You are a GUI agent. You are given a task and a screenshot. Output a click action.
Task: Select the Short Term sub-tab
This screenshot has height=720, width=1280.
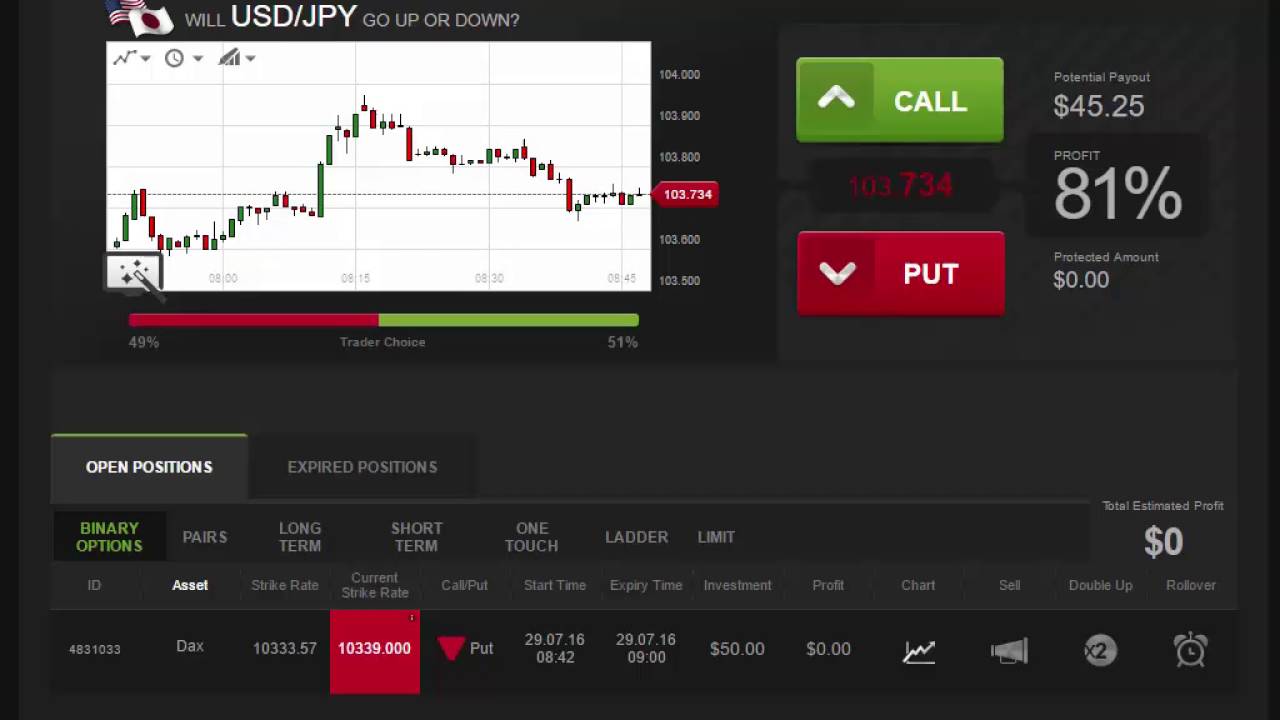pyautogui.click(x=416, y=537)
